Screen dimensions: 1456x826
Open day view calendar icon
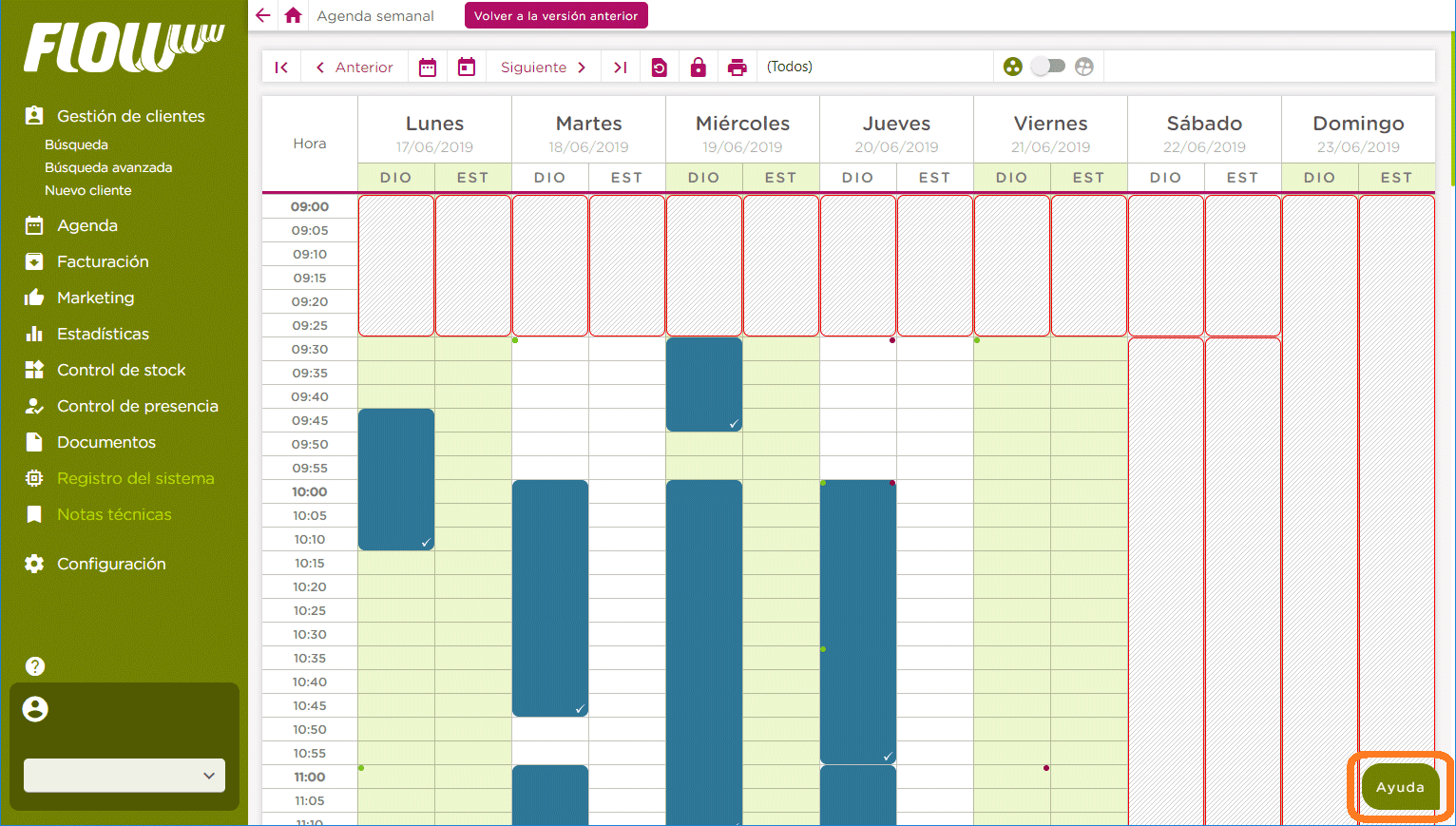(x=467, y=67)
